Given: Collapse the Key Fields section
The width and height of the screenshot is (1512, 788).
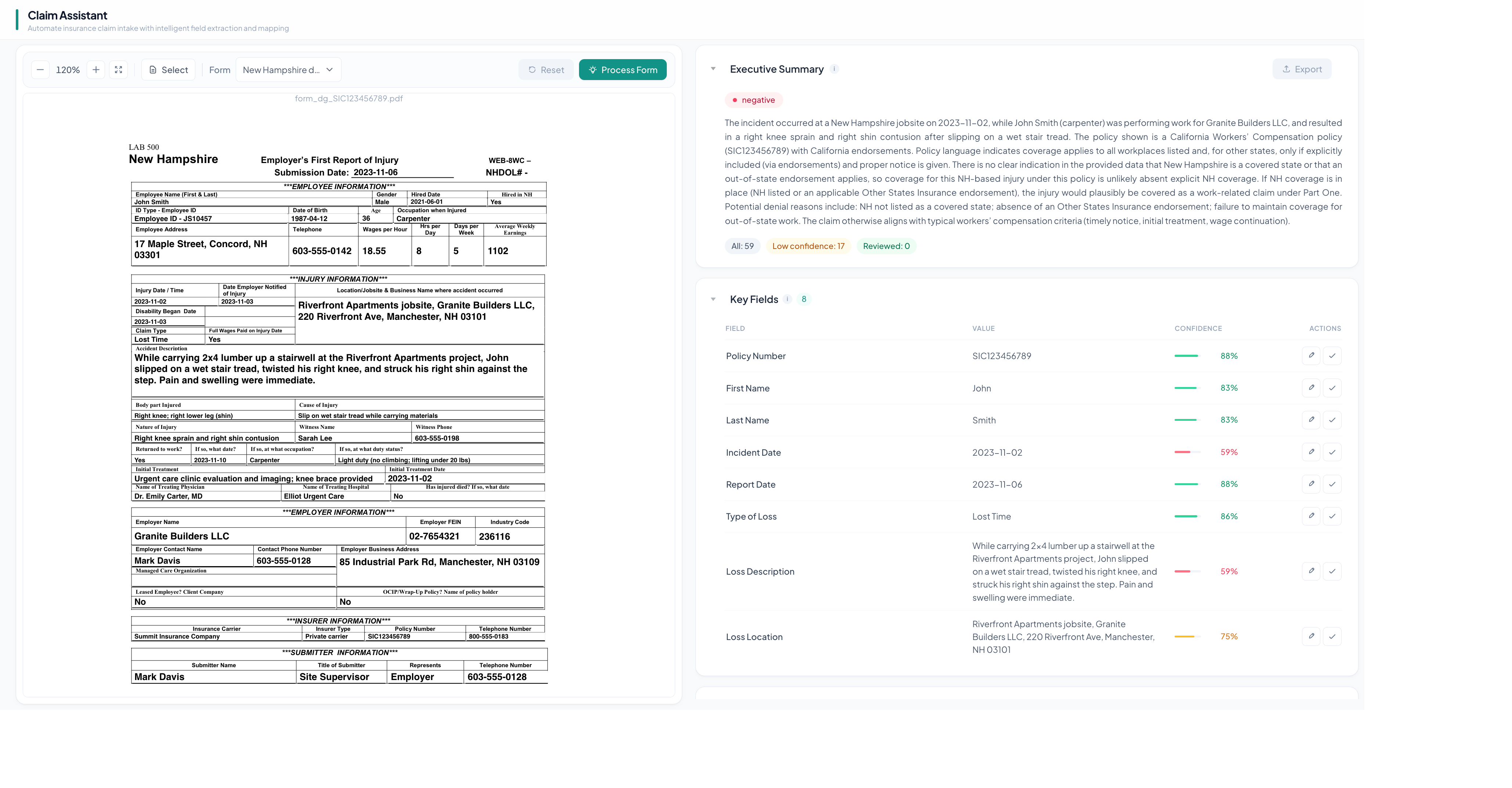Looking at the screenshot, I should [x=713, y=299].
